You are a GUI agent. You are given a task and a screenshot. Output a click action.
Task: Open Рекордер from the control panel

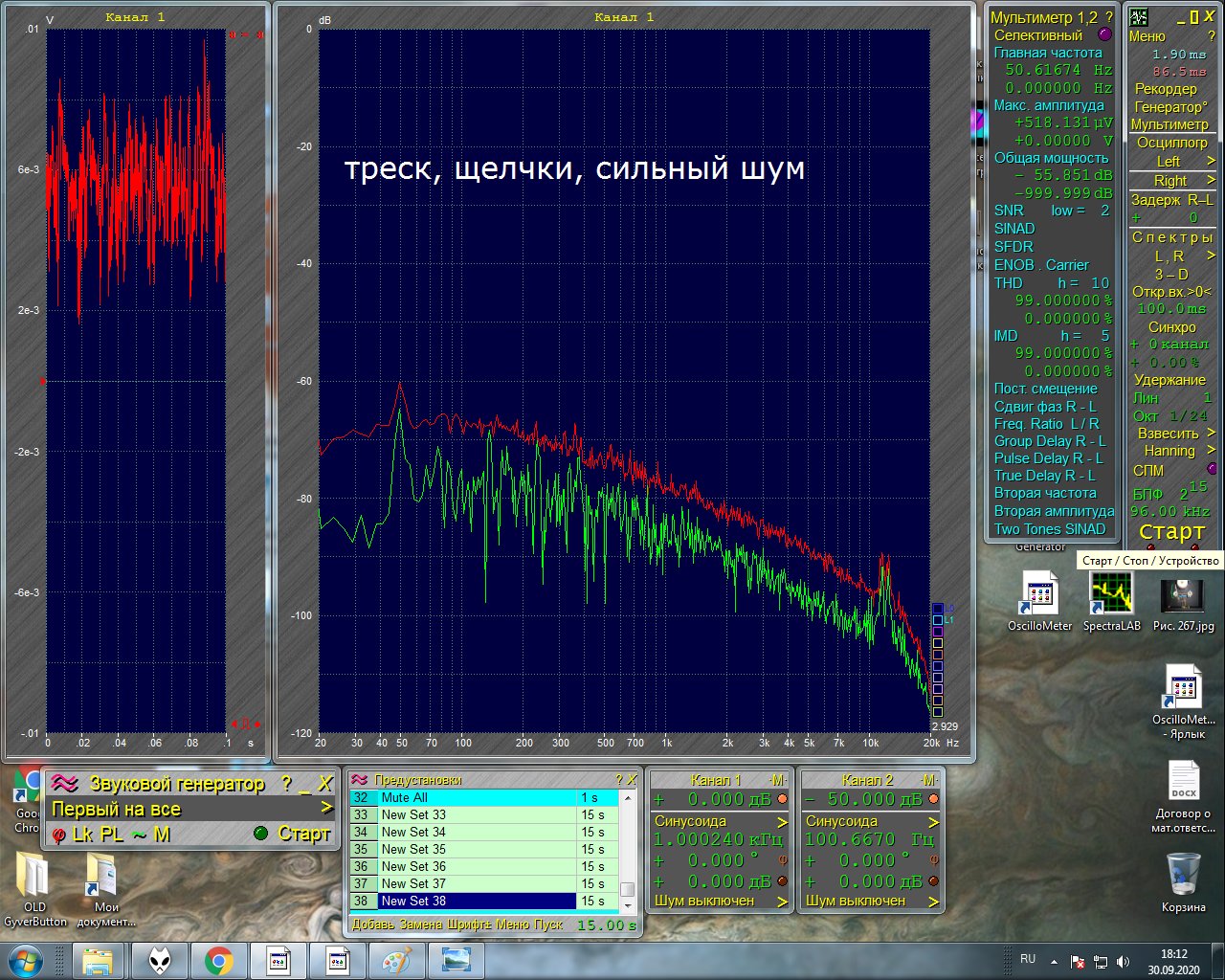tap(1166, 89)
